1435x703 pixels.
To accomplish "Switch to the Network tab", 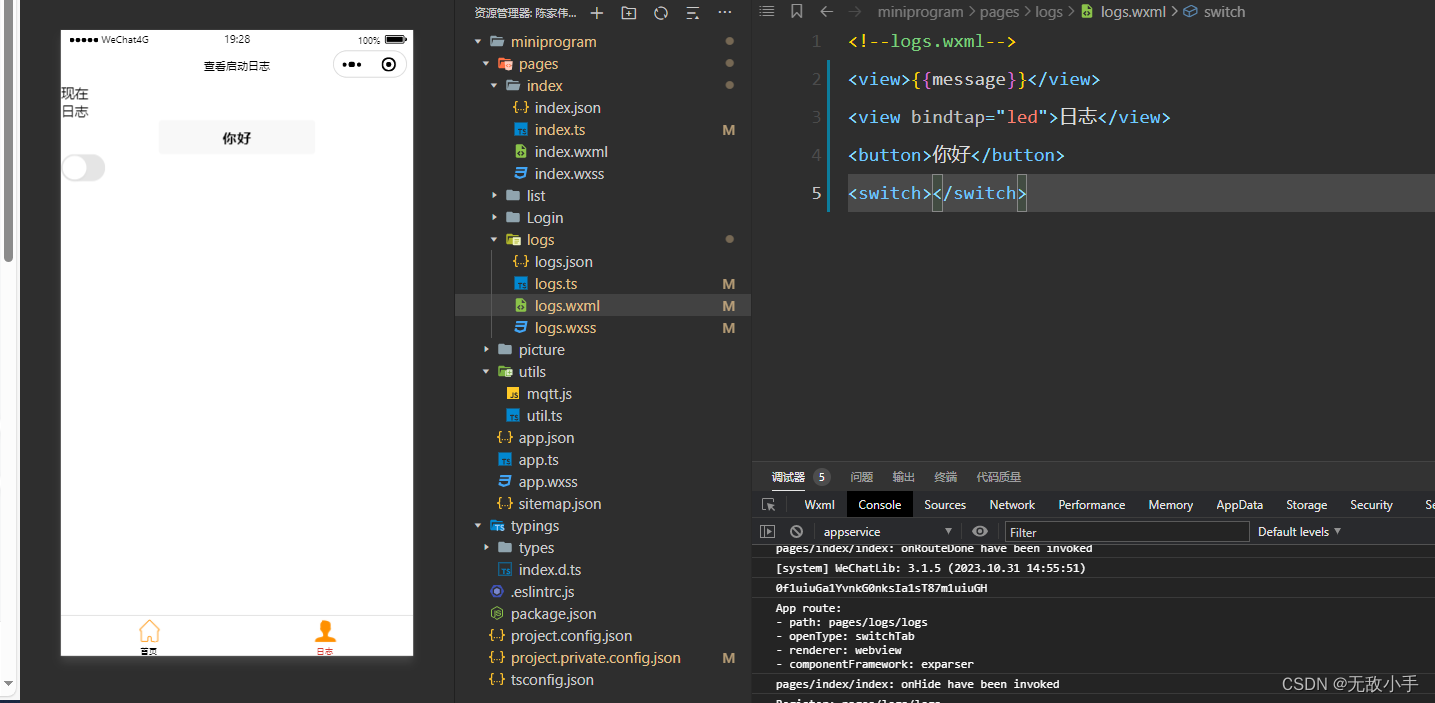I will click(x=1012, y=505).
